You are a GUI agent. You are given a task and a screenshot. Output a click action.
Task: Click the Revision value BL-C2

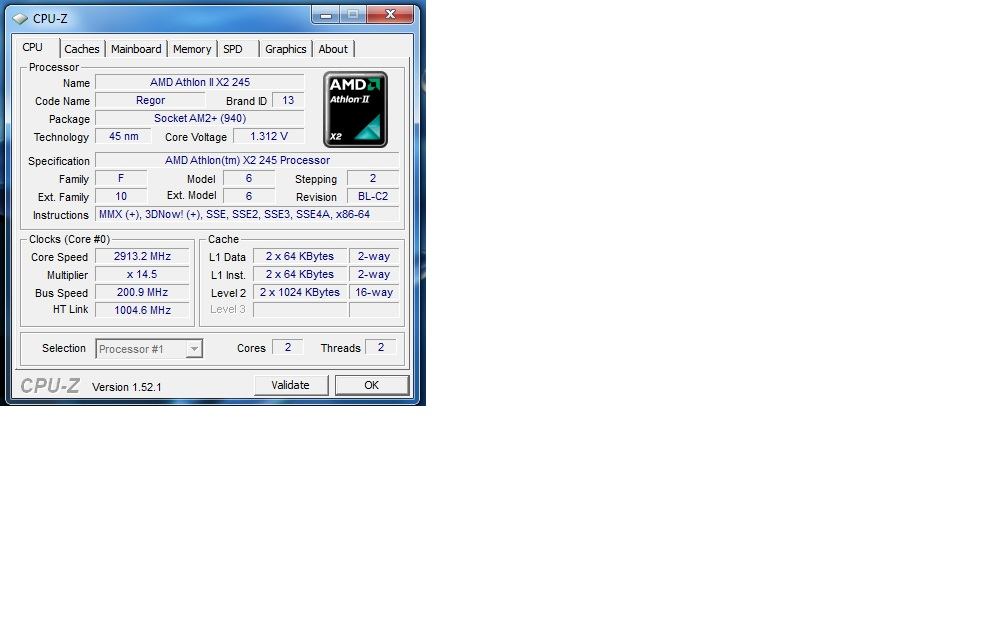coord(373,196)
